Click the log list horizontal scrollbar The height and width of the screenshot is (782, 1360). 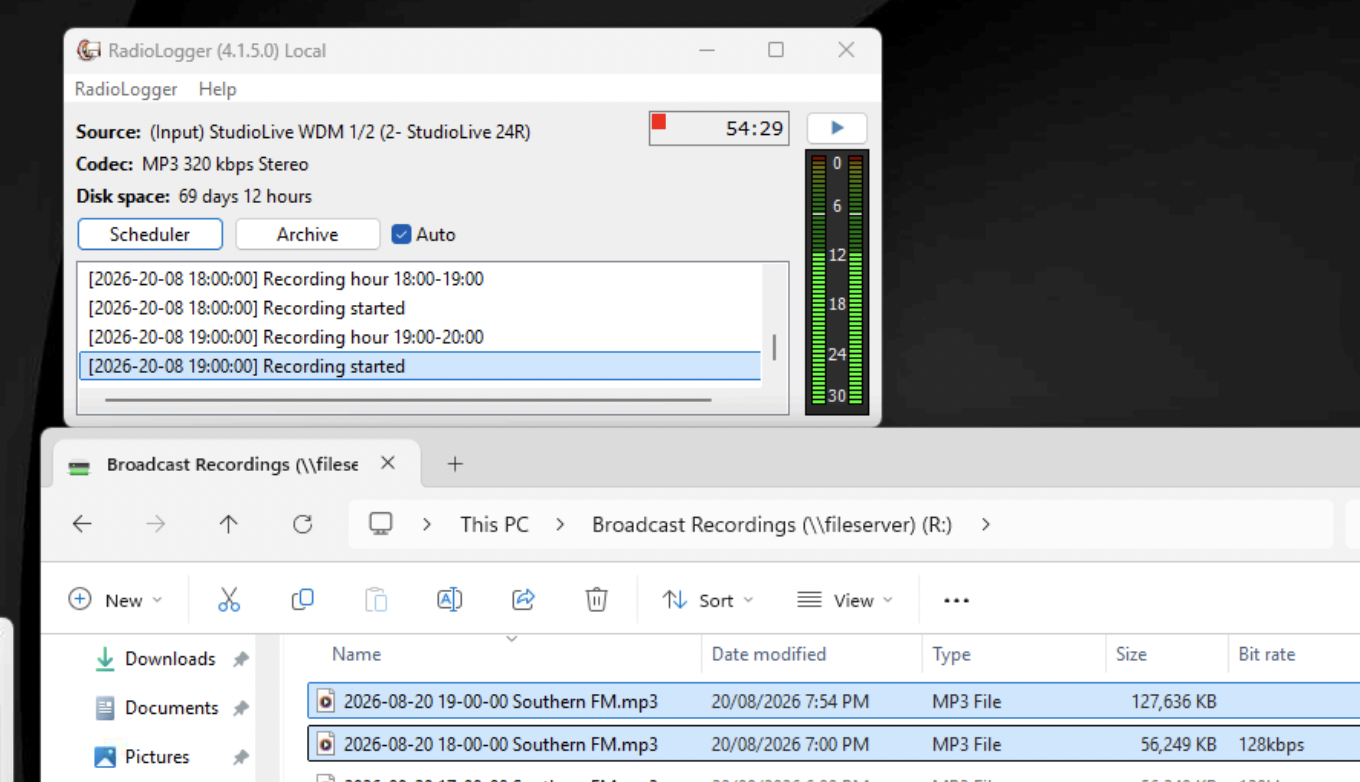(408, 399)
